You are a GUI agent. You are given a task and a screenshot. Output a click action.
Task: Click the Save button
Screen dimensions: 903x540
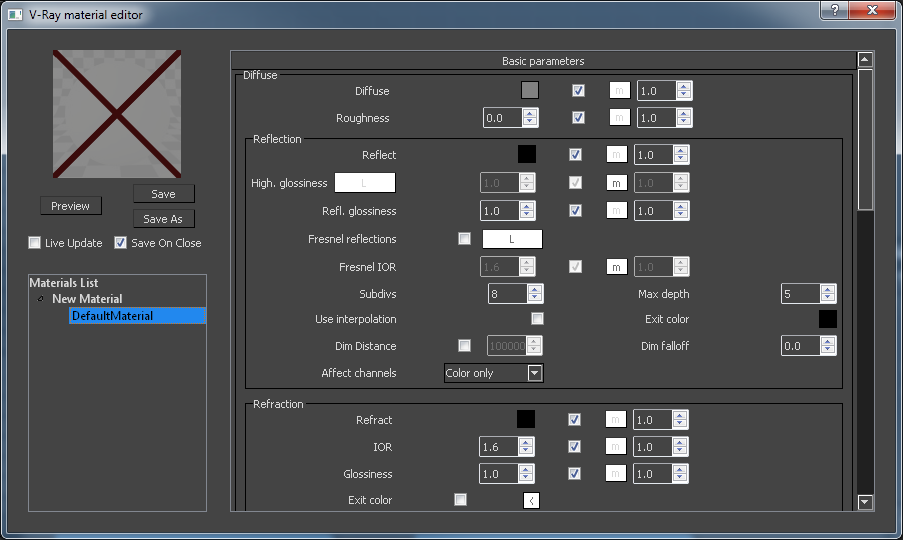tap(164, 194)
